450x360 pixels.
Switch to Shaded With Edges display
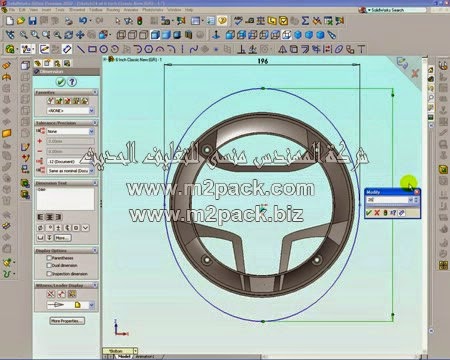[x=155, y=35]
